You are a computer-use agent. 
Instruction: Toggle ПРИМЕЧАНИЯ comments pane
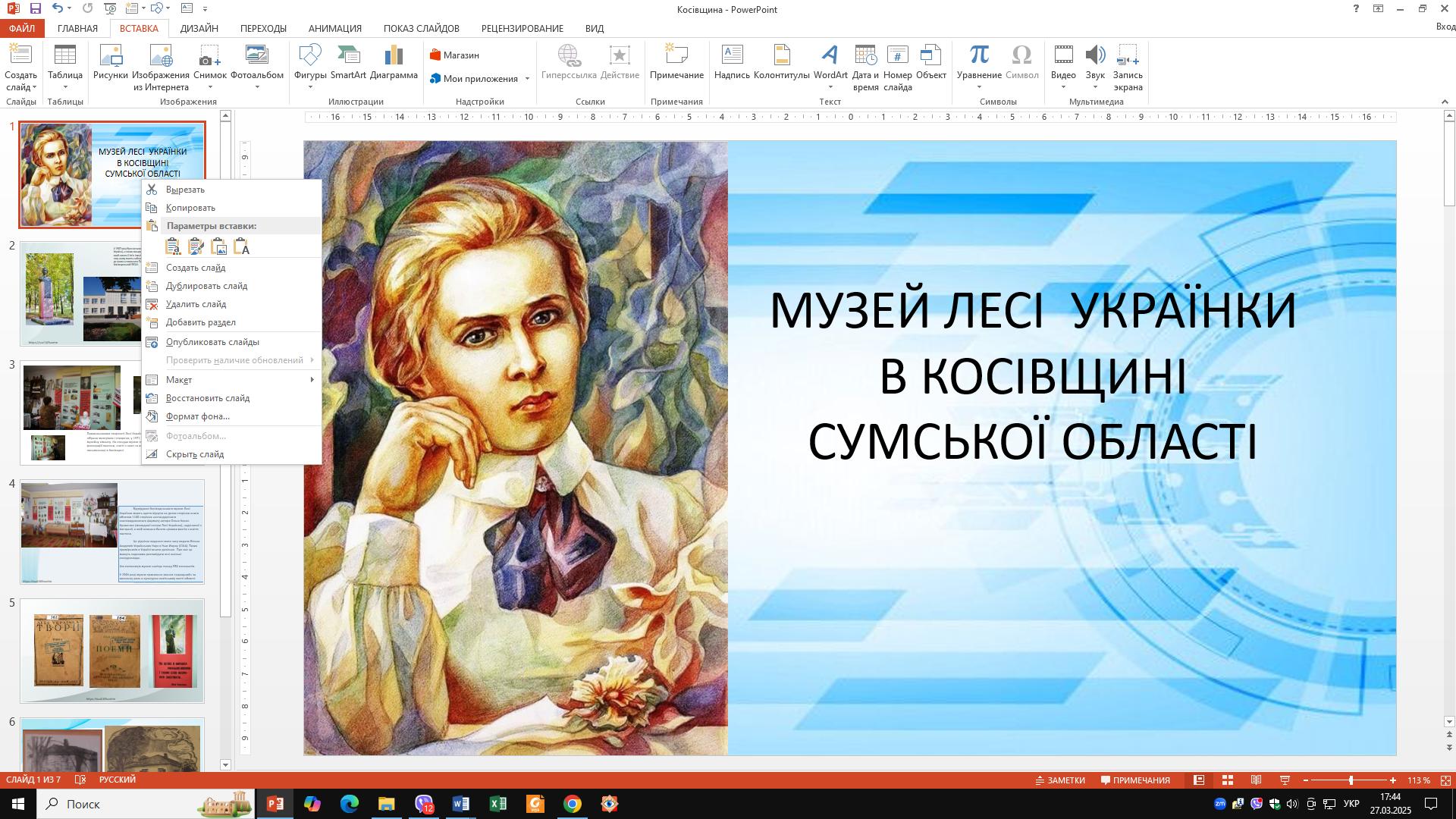[1135, 780]
